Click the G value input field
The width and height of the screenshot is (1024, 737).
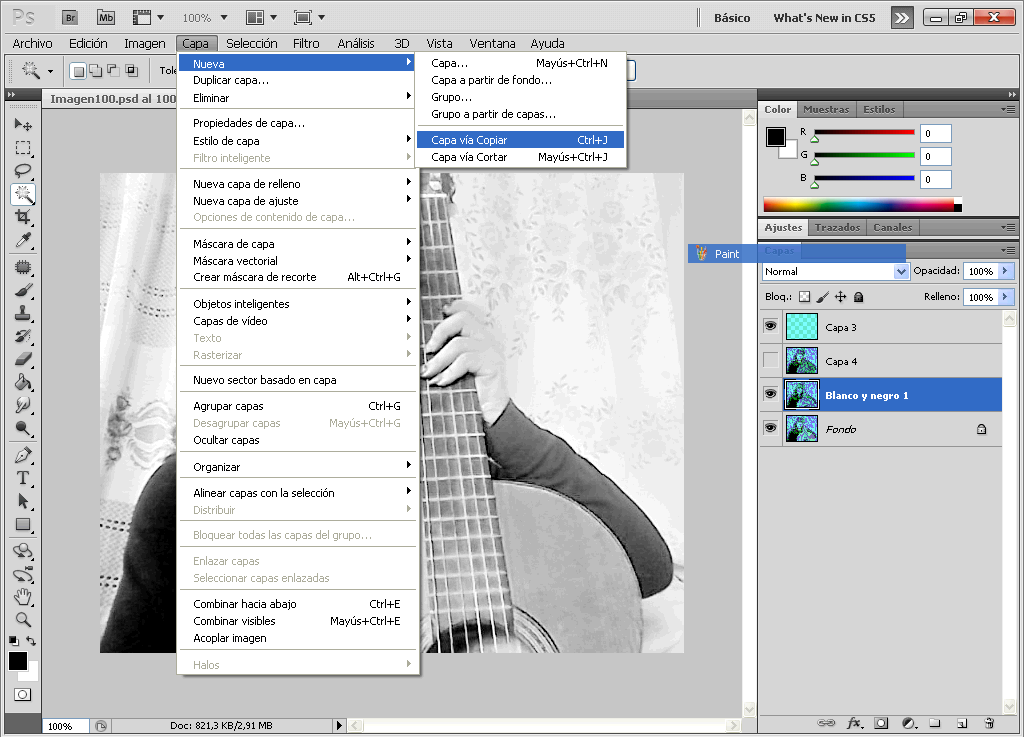click(935, 156)
